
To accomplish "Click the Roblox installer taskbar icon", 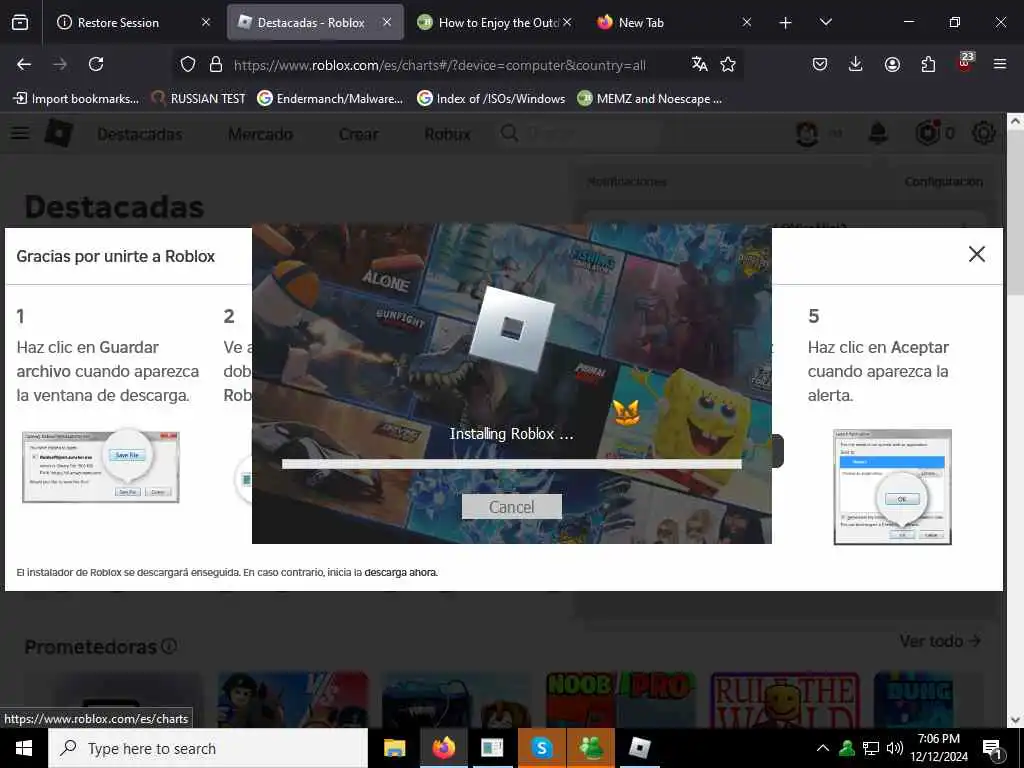I will (639, 748).
